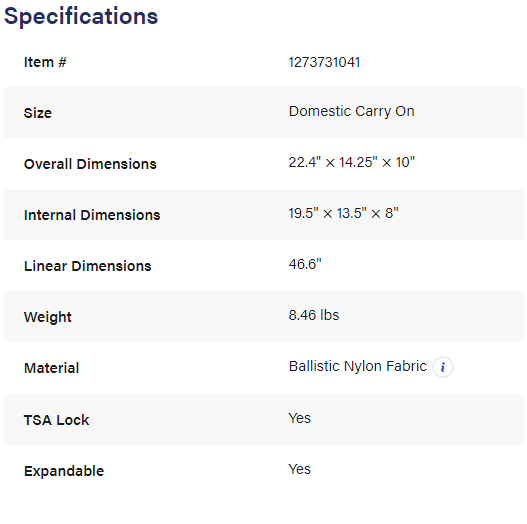The height and width of the screenshot is (524, 527).
Task: Click the 19.5" x 13.5" x 8" value
Action: tap(343, 213)
